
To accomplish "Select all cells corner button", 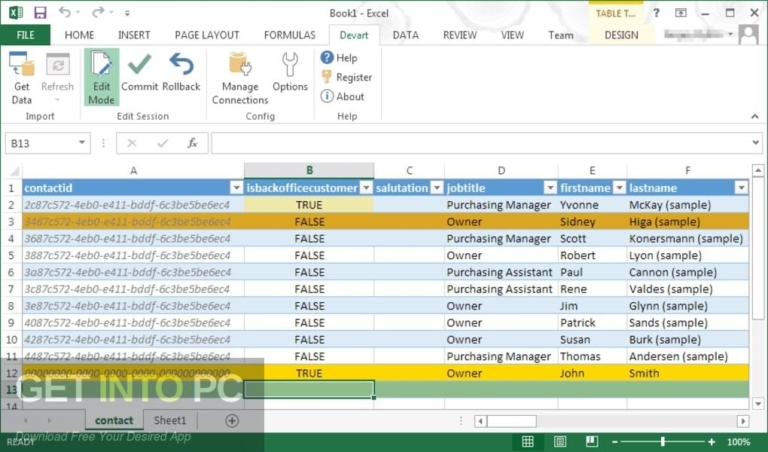I will [x=13, y=170].
